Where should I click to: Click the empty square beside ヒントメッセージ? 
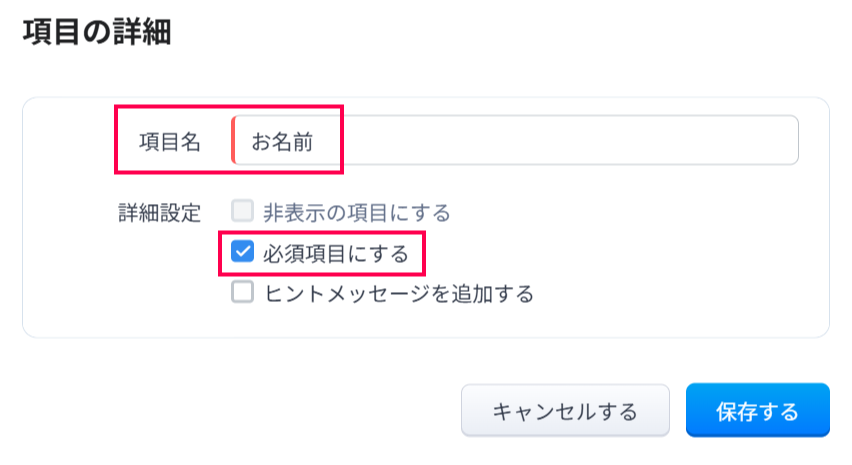click(x=242, y=293)
